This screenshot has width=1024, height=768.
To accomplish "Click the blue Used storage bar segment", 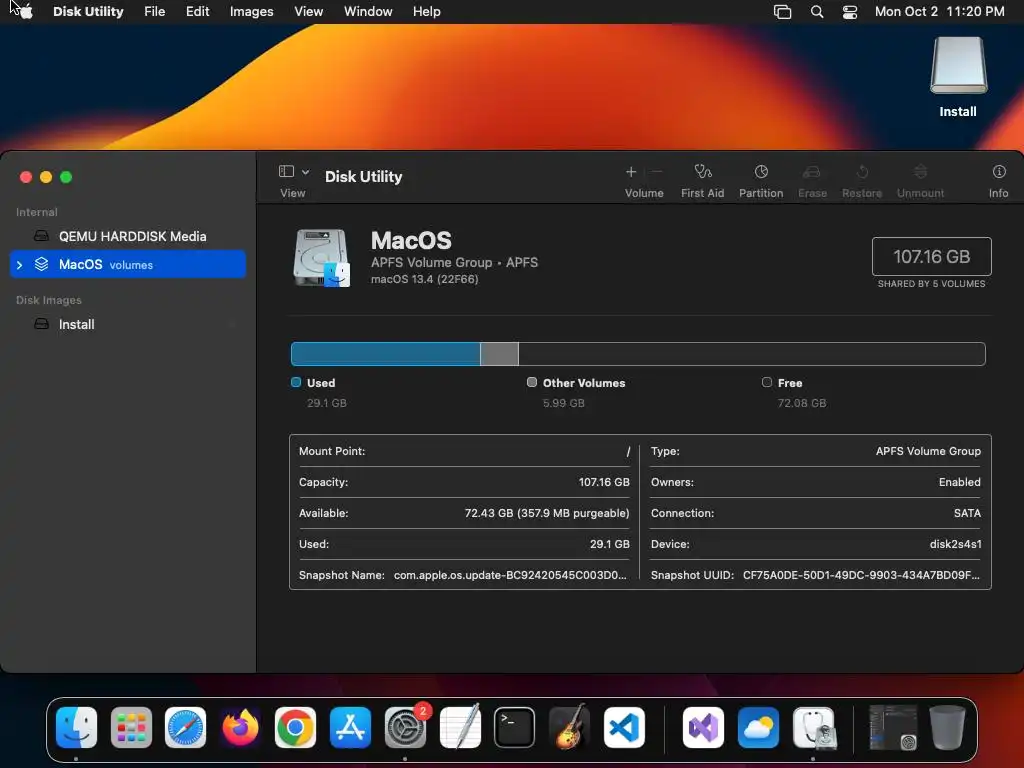I will [x=385, y=354].
